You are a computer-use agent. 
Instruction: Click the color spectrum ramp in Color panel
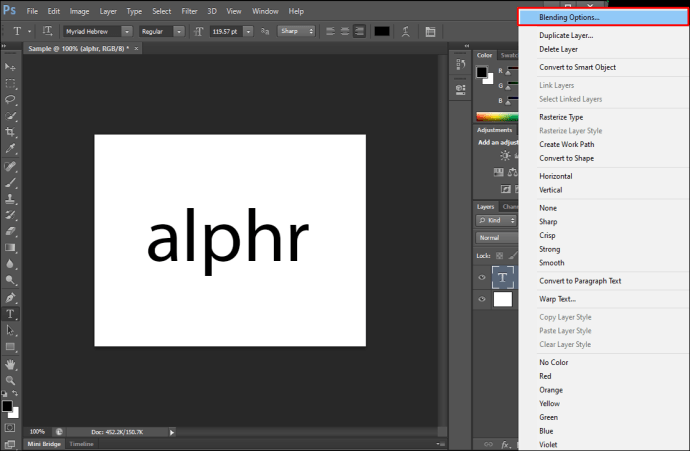[x=497, y=117]
